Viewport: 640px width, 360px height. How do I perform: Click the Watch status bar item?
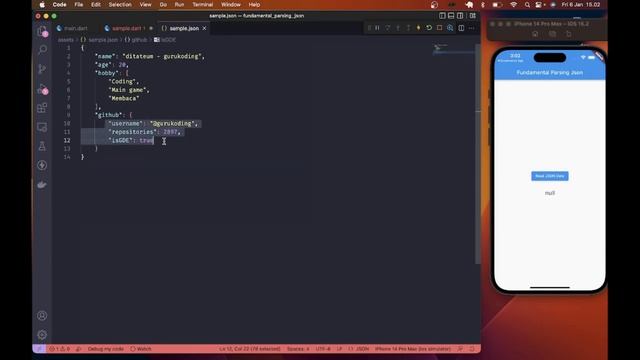[141, 349]
